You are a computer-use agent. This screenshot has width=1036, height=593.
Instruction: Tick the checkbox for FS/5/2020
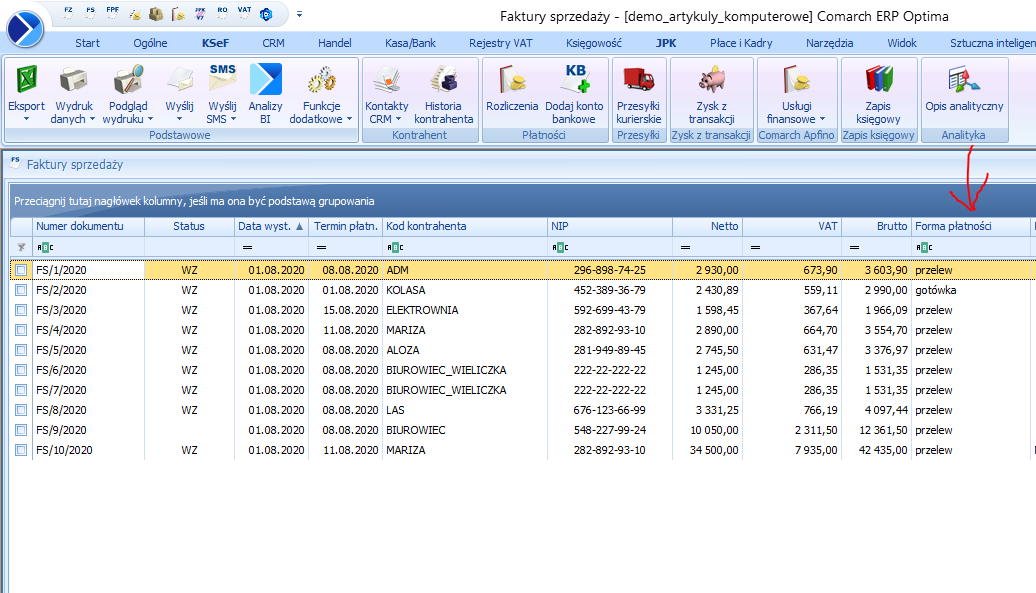click(21, 350)
